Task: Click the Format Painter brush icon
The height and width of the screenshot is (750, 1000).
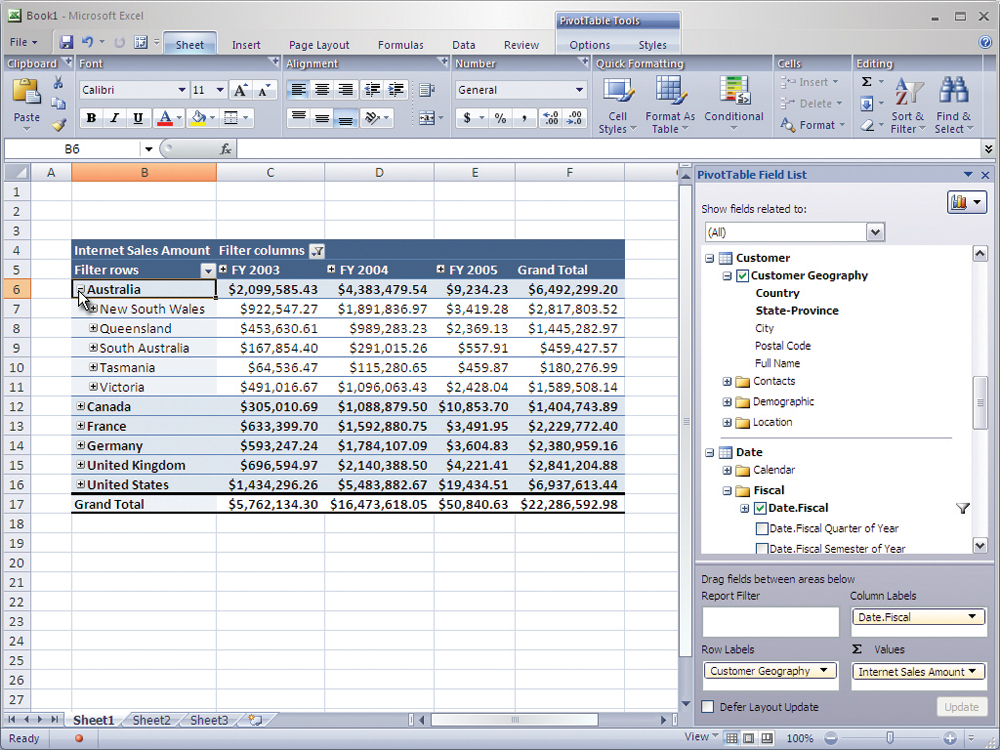Action: pyautogui.click(x=59, y=125)
